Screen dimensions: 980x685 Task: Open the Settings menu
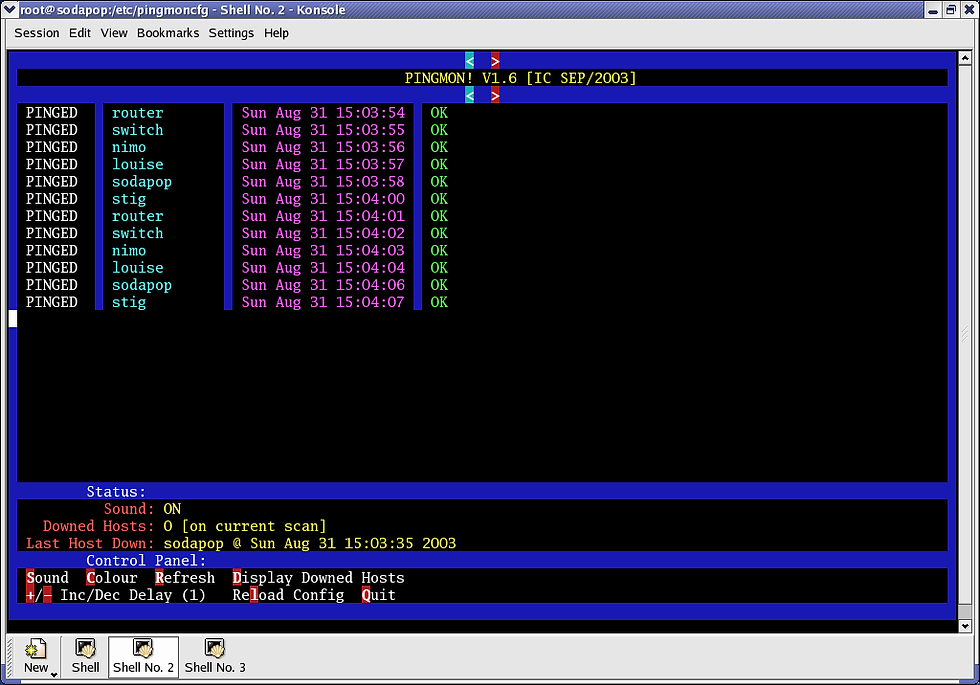tap(231, 33)
